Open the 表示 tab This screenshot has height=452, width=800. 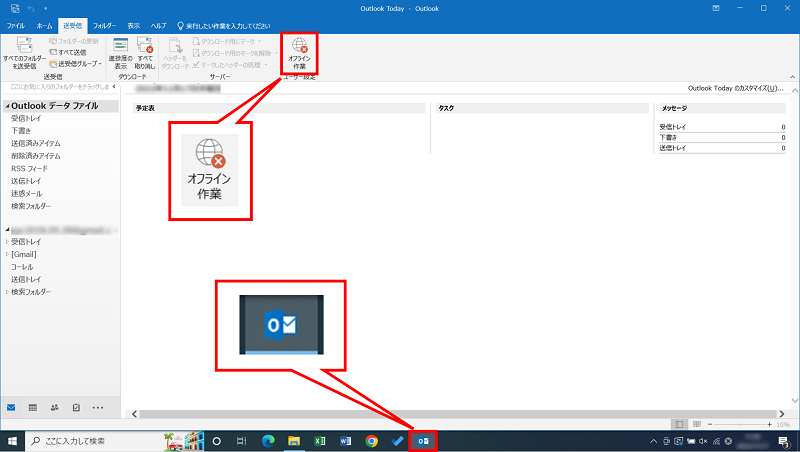pos(134,26)
